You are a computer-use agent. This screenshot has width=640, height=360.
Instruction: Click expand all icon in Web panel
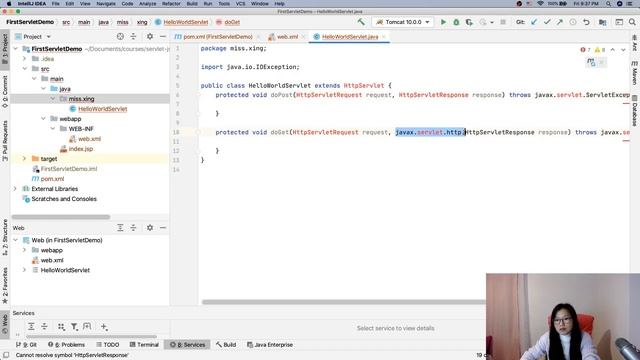tap(120, 227)
